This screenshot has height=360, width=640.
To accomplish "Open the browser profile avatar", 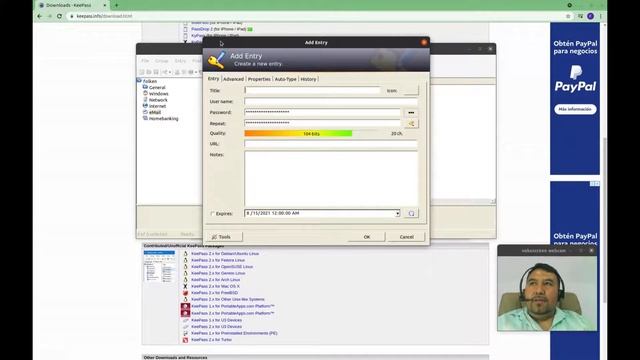I will pyautogui.click(x=590, y=16).
